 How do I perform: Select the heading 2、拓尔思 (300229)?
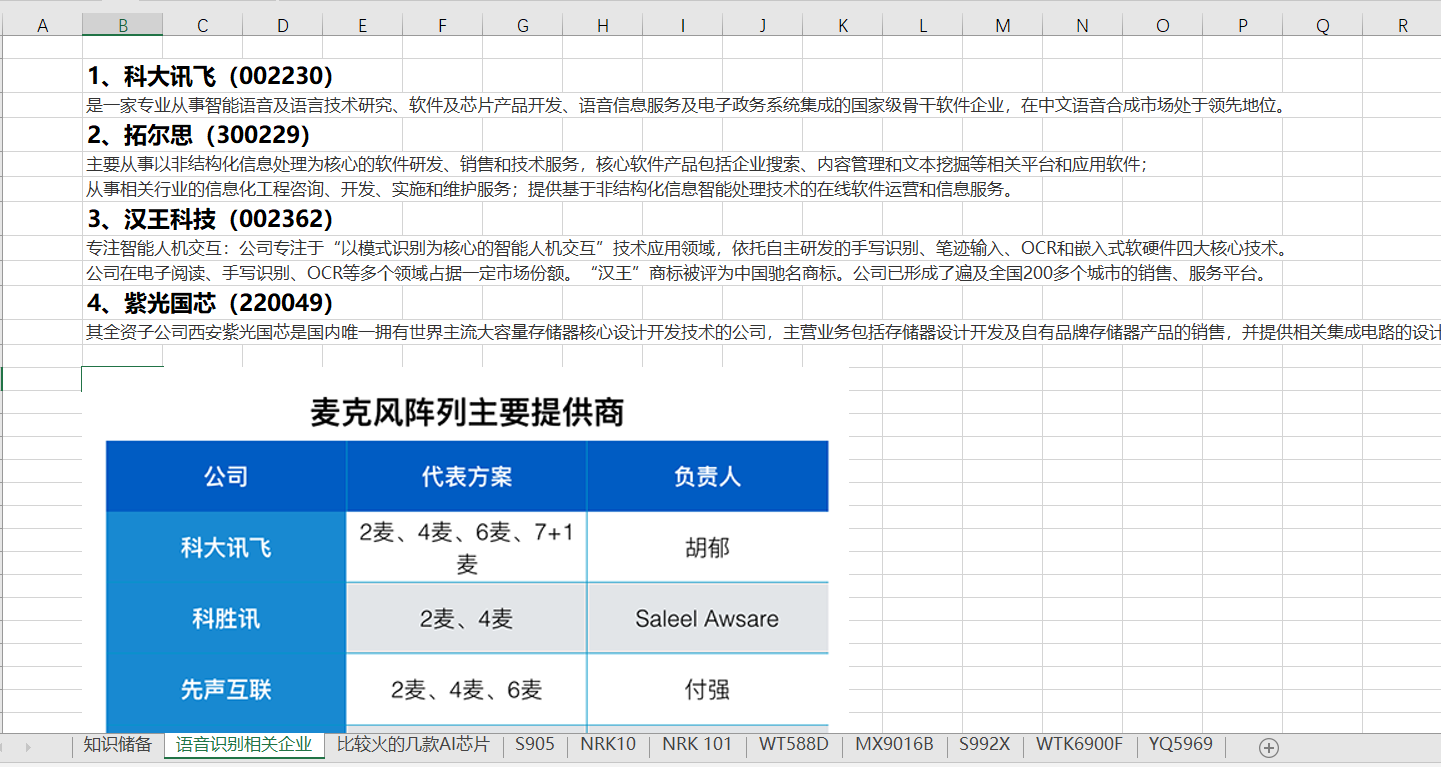pyautogui.click(x=199, y=134)
